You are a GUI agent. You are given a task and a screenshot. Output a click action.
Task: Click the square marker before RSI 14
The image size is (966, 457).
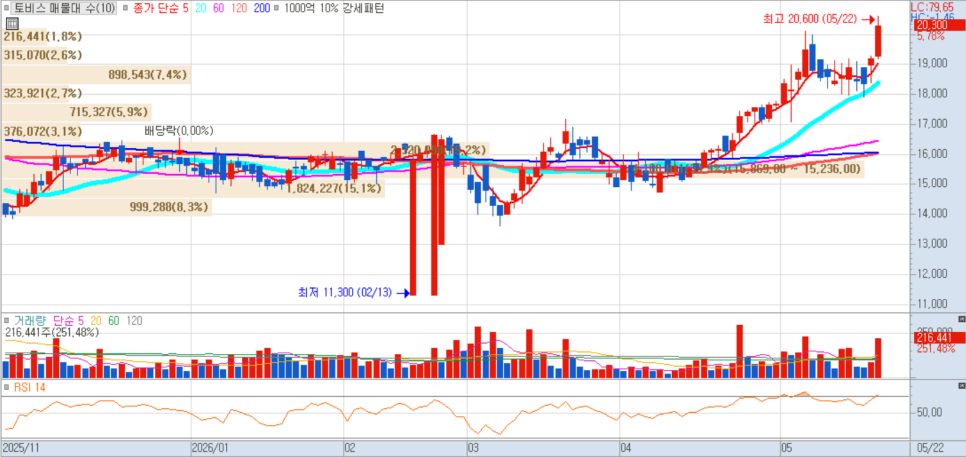(x=7, y=387)
